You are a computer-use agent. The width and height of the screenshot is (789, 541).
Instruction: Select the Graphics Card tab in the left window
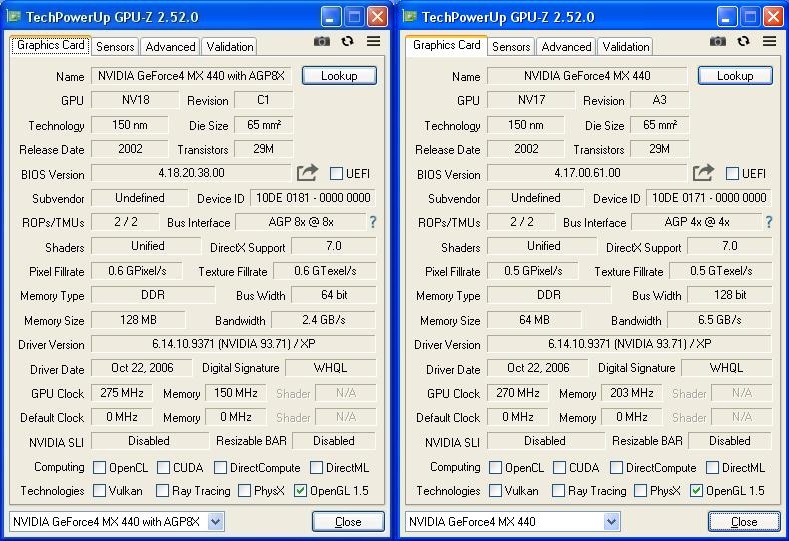coord(50,45)
